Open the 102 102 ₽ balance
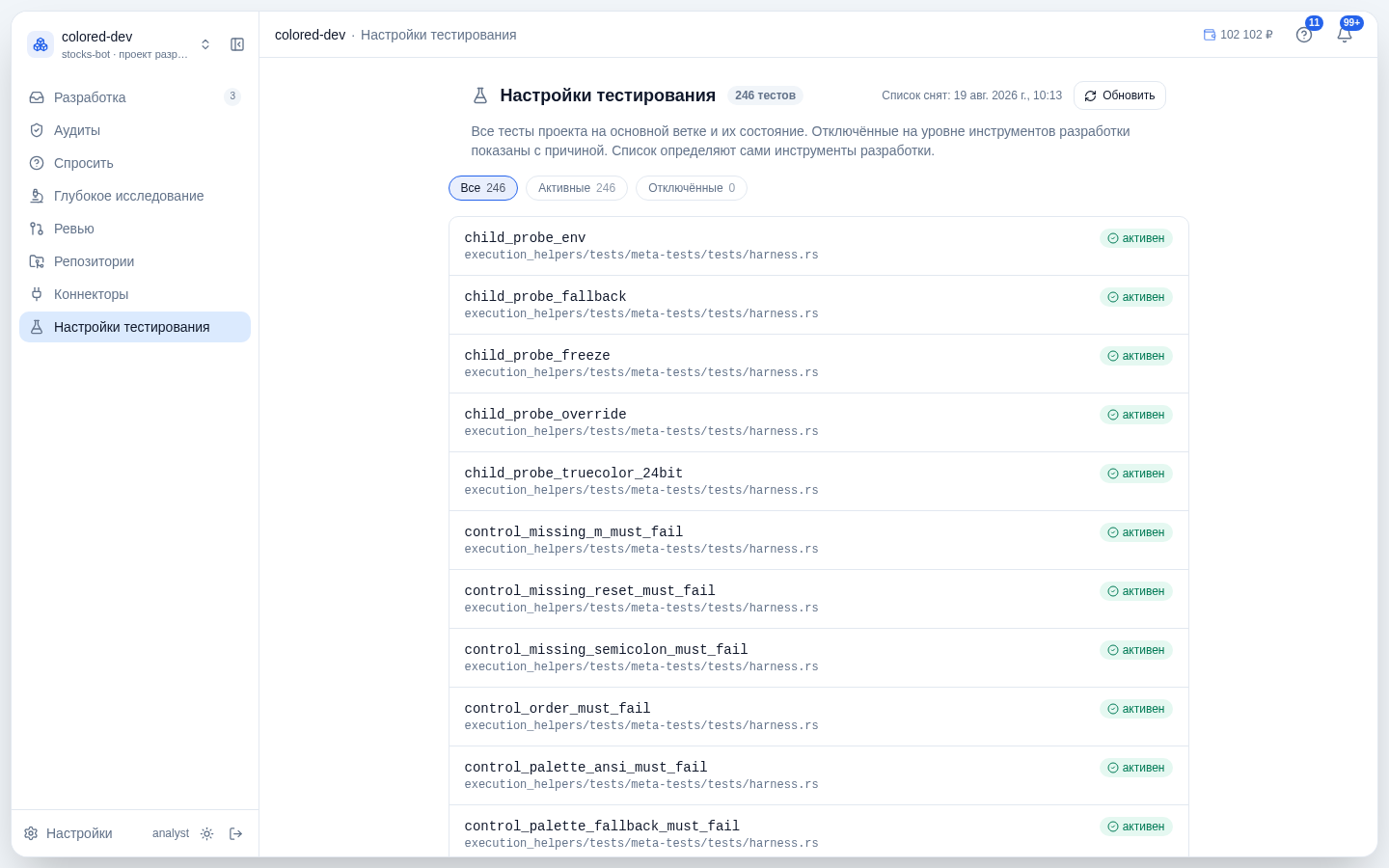Screen dimensions: 1389x868 tap(1239, 35)
